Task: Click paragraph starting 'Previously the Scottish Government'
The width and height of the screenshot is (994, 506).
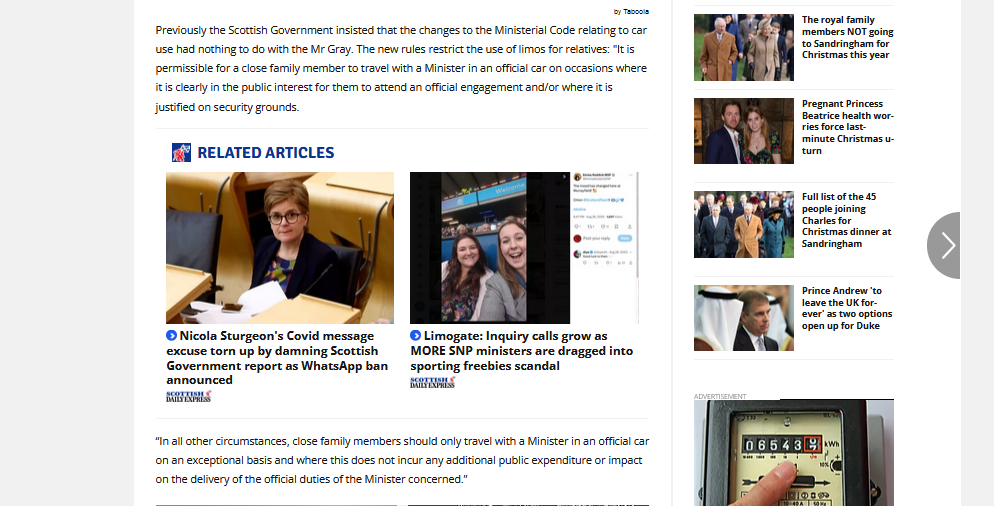Action: tap(401, 68)
